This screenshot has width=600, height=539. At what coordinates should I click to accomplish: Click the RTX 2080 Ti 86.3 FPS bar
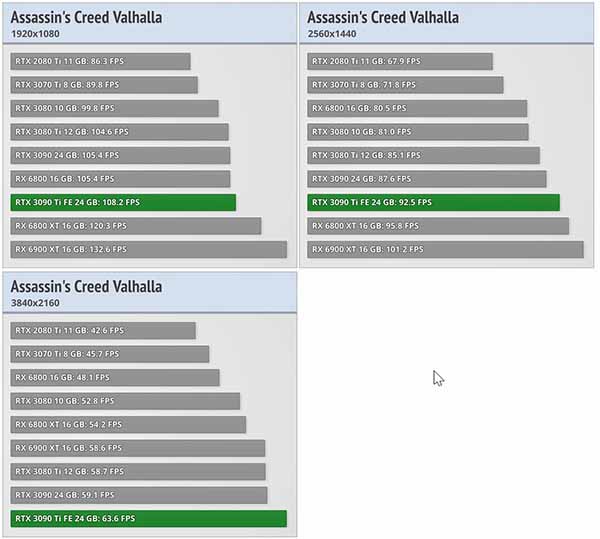click(x=100, y=61)
